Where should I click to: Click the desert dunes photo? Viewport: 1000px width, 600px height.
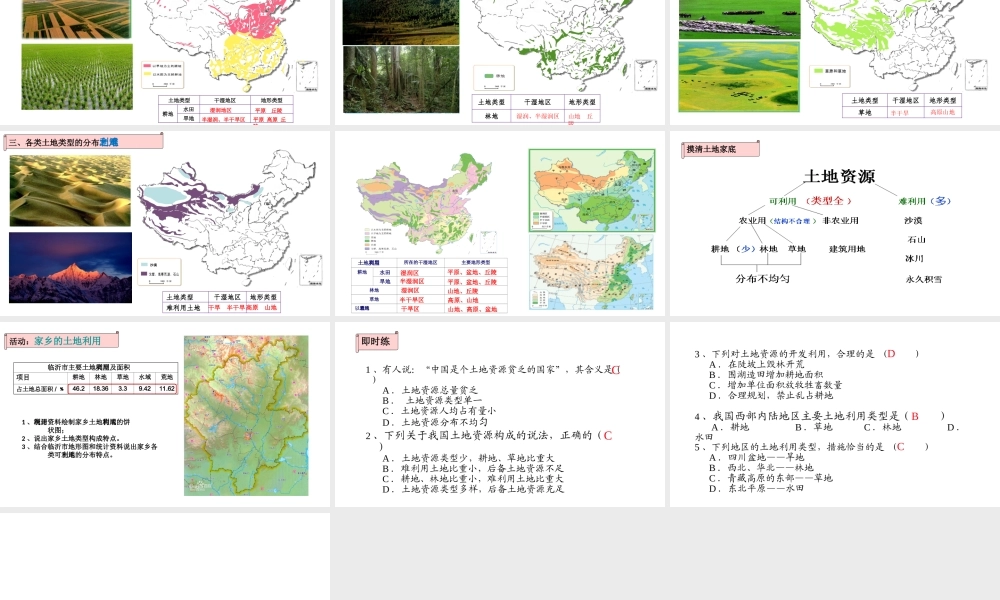[70, 191]
